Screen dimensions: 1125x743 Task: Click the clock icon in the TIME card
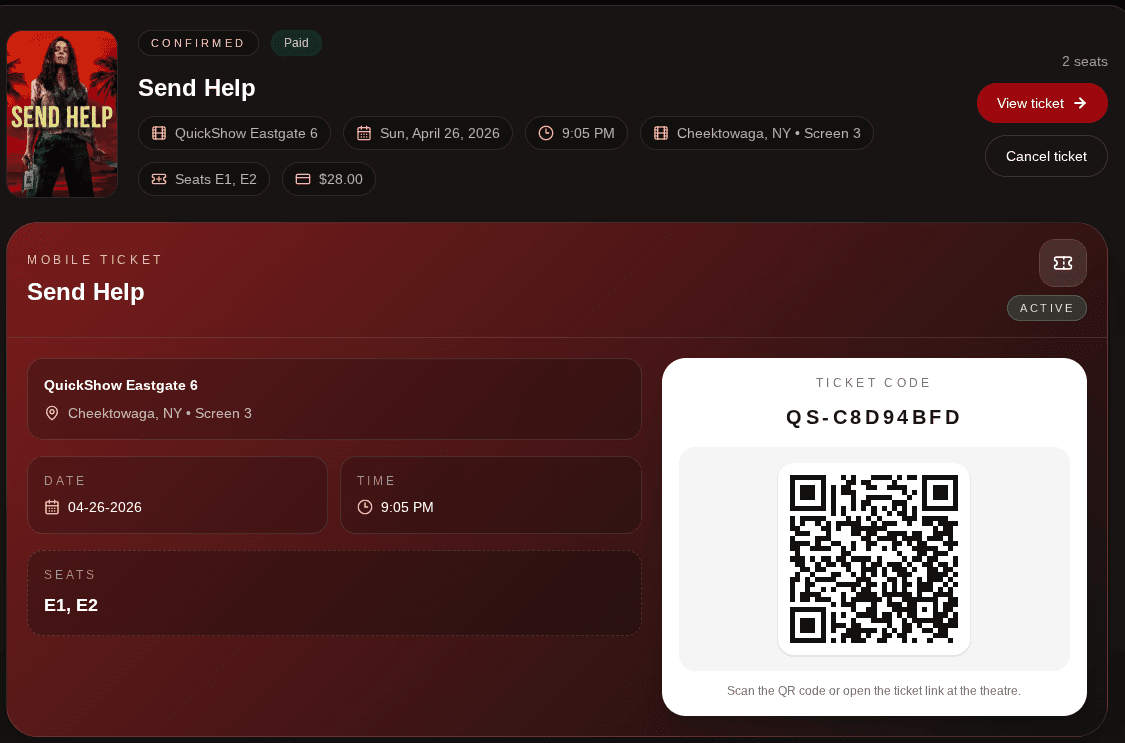[x=364, y=507]
